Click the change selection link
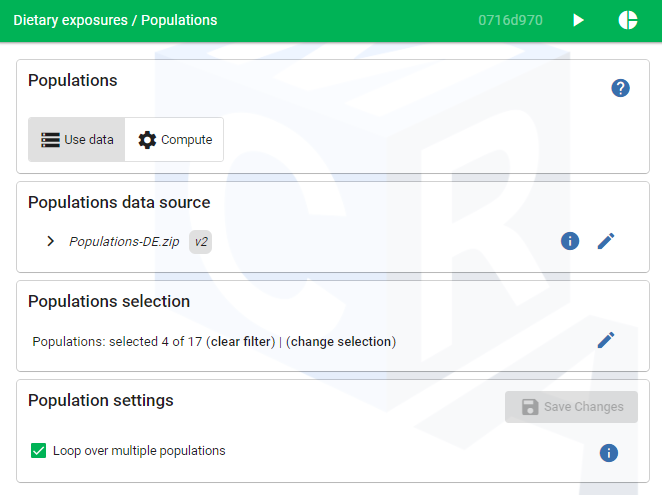The width and height of the screenshot is (662, 495). 341,342
